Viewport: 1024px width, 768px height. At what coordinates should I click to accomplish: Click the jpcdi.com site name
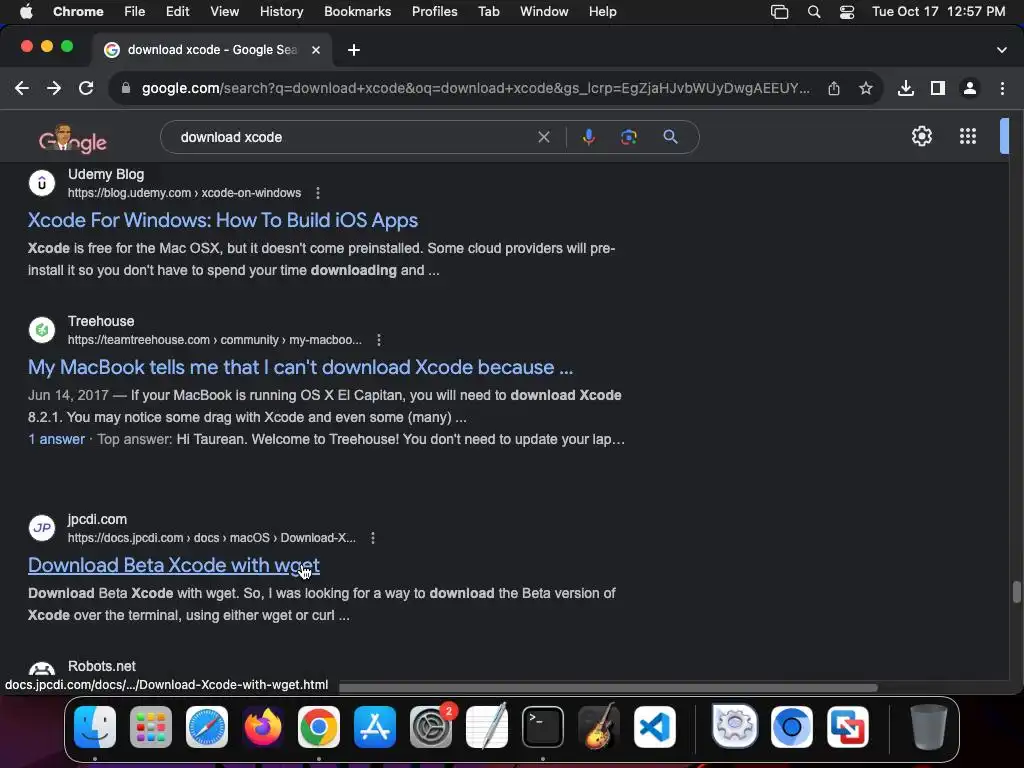coord(97,520)
